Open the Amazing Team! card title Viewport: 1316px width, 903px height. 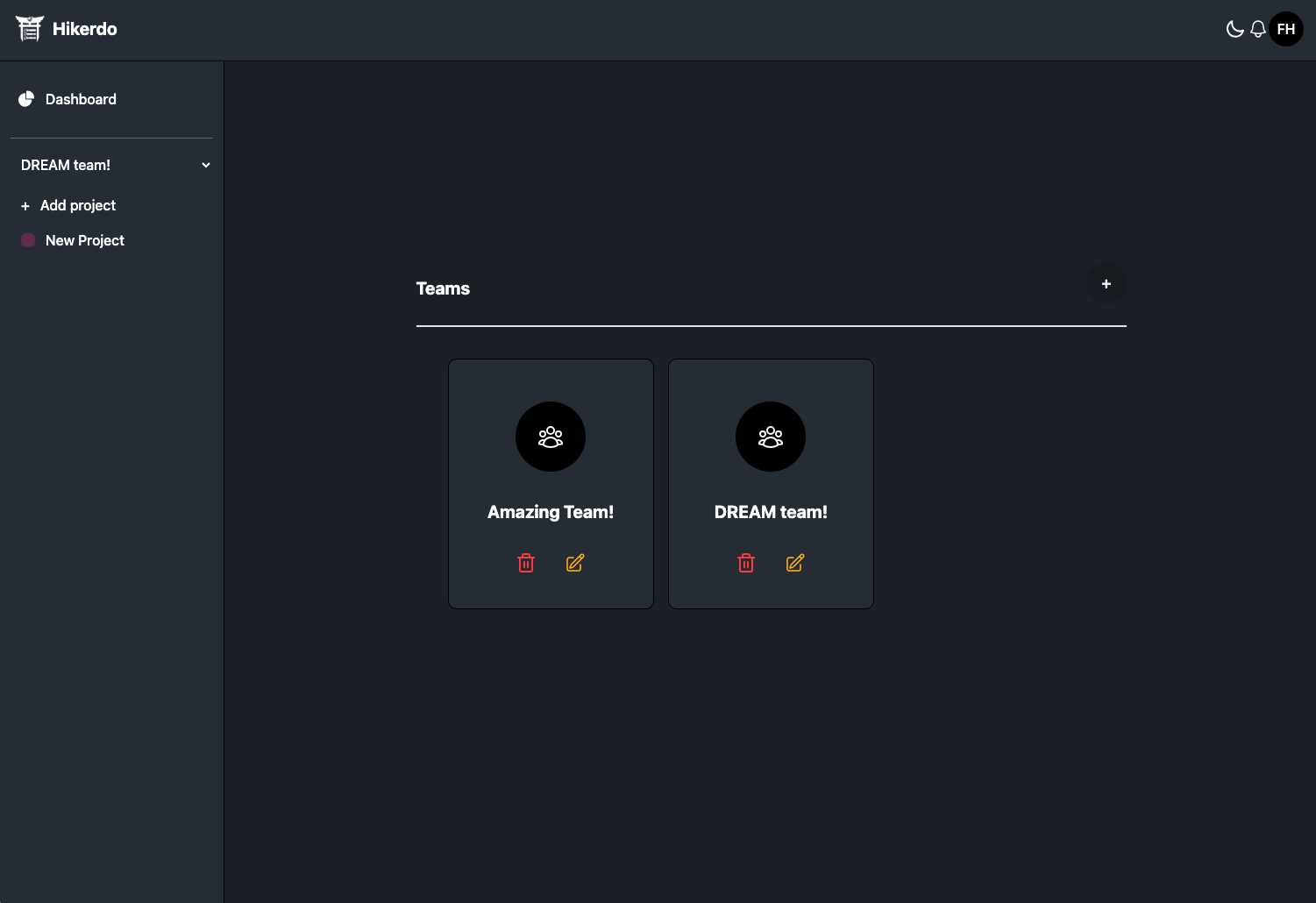[x=551, y=512]
